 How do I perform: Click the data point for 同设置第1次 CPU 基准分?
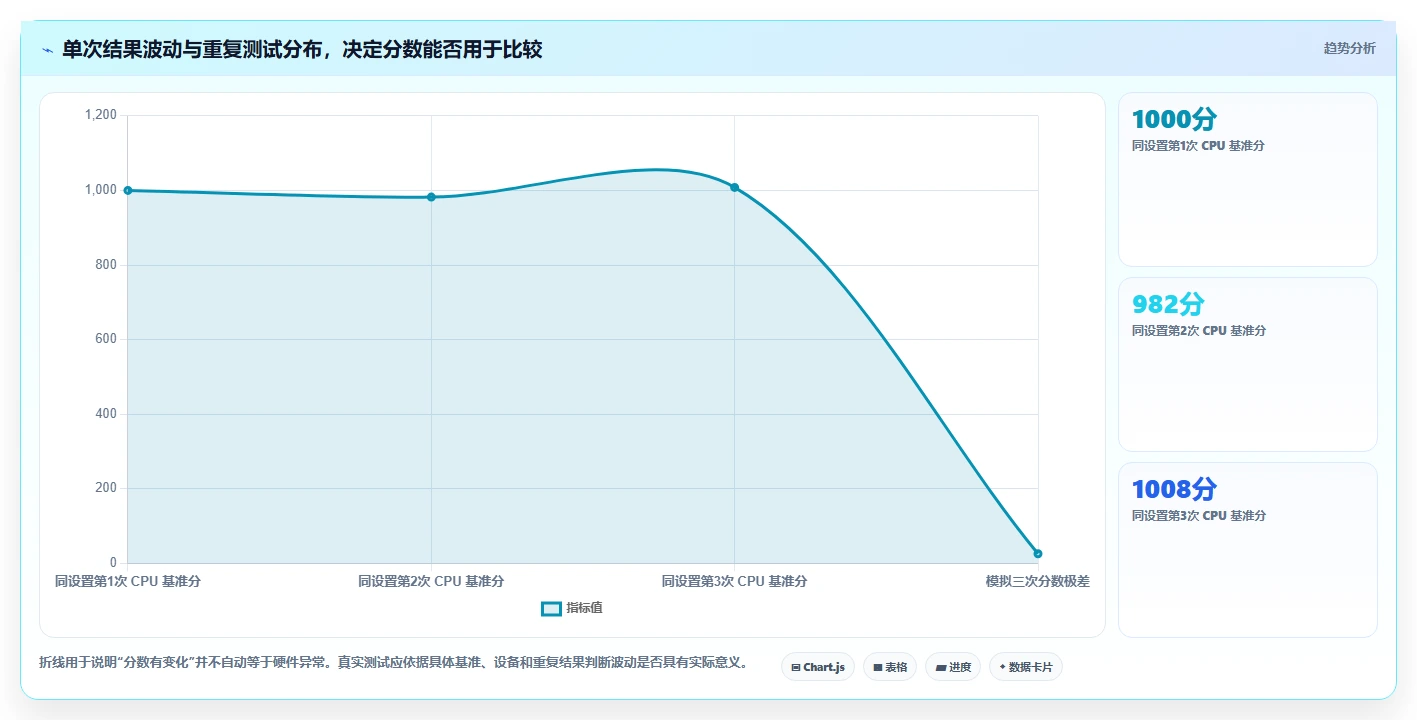tap(128, 190)
